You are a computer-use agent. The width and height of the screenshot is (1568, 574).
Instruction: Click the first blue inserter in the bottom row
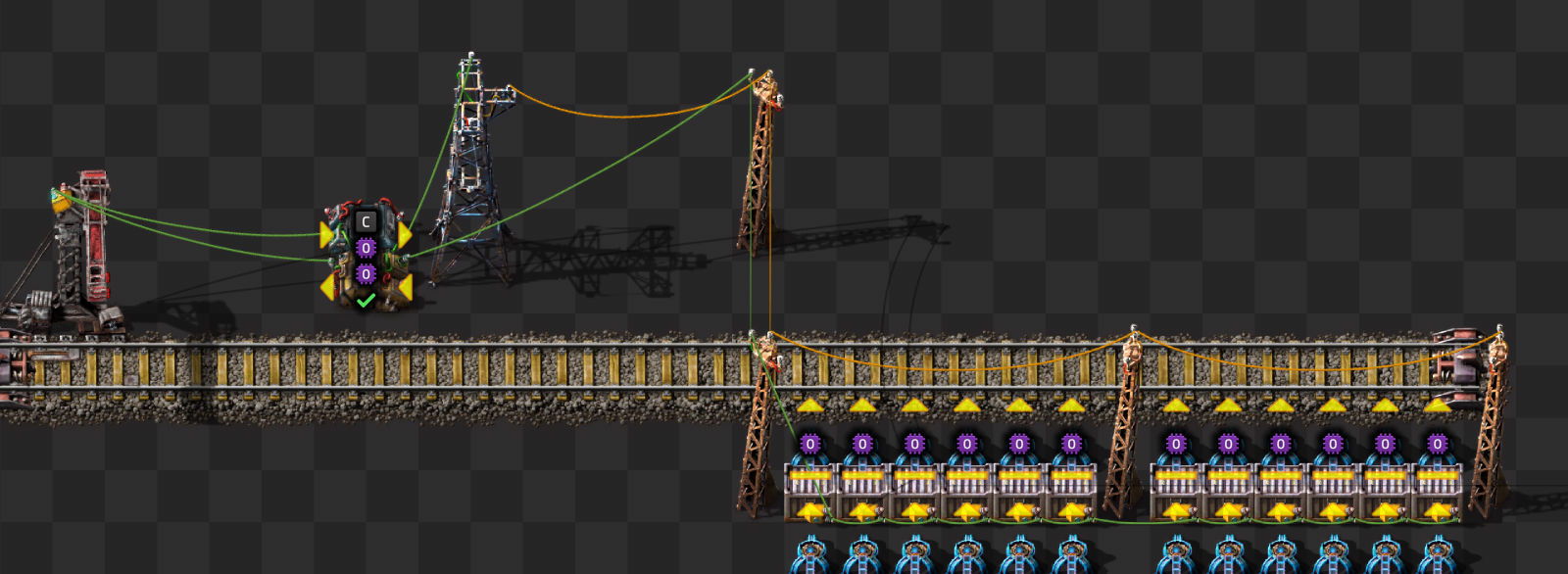click(x=810, y=555)
